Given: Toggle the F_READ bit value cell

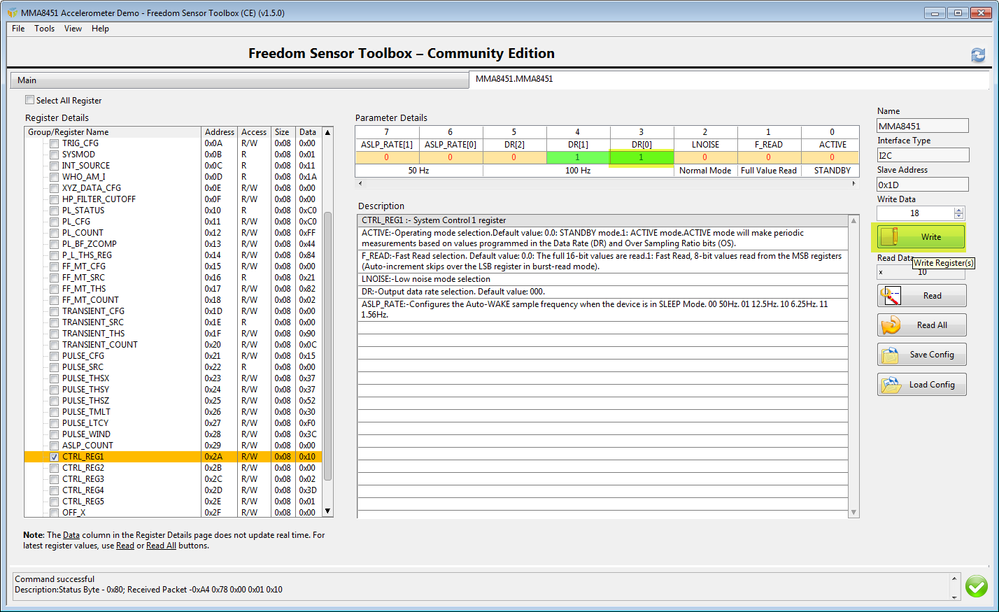Looking at the screenshot, I should 768,157.
